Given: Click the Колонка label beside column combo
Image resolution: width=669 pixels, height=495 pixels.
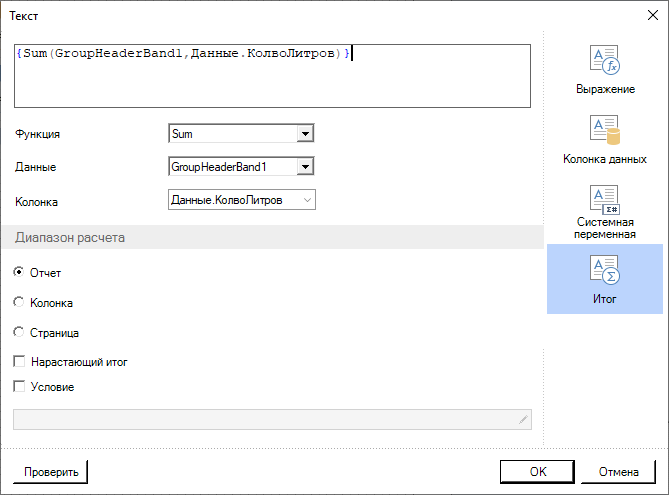Looking at the screenshot, I should 36,202.
